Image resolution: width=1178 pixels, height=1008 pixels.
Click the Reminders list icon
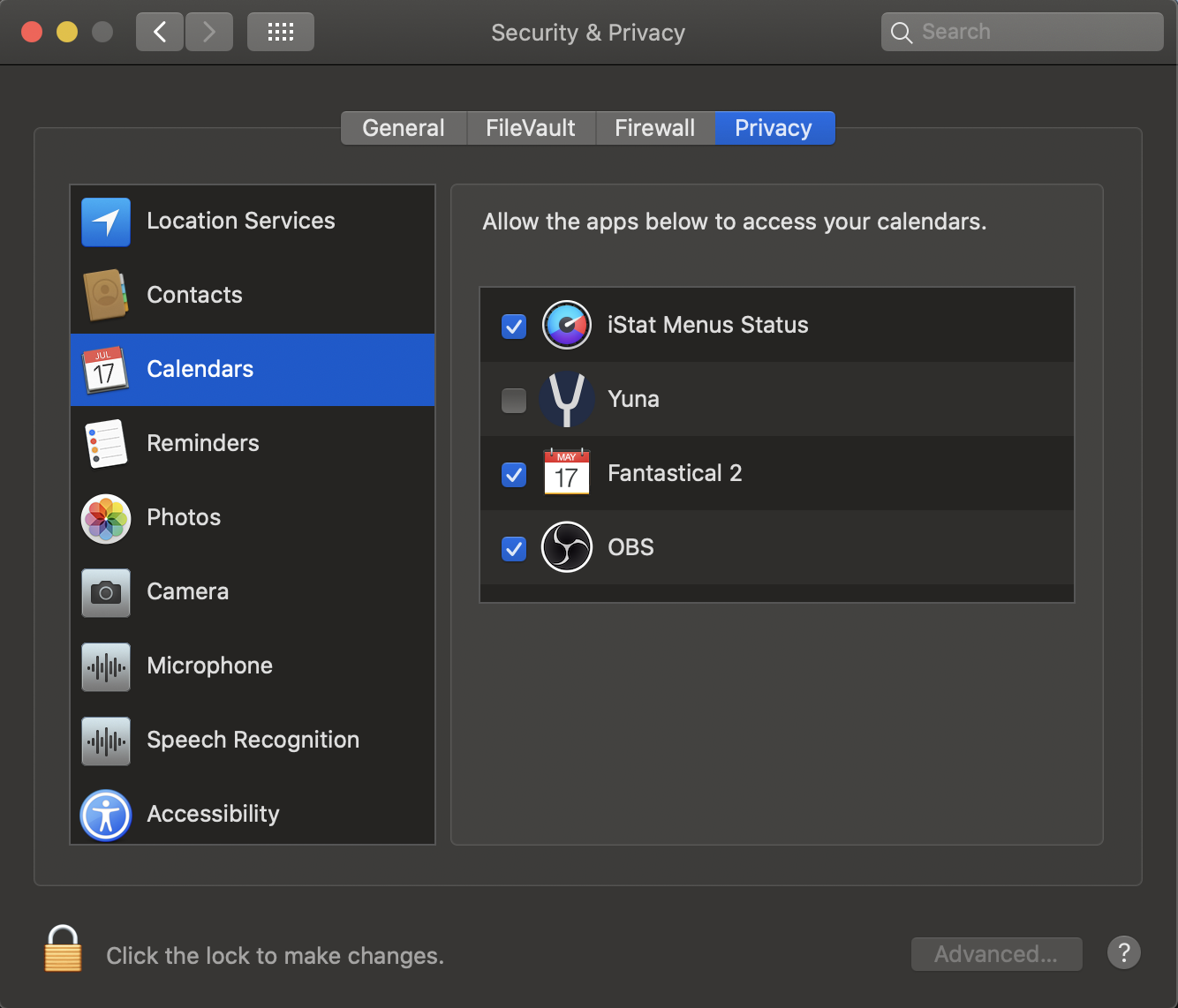106,444
